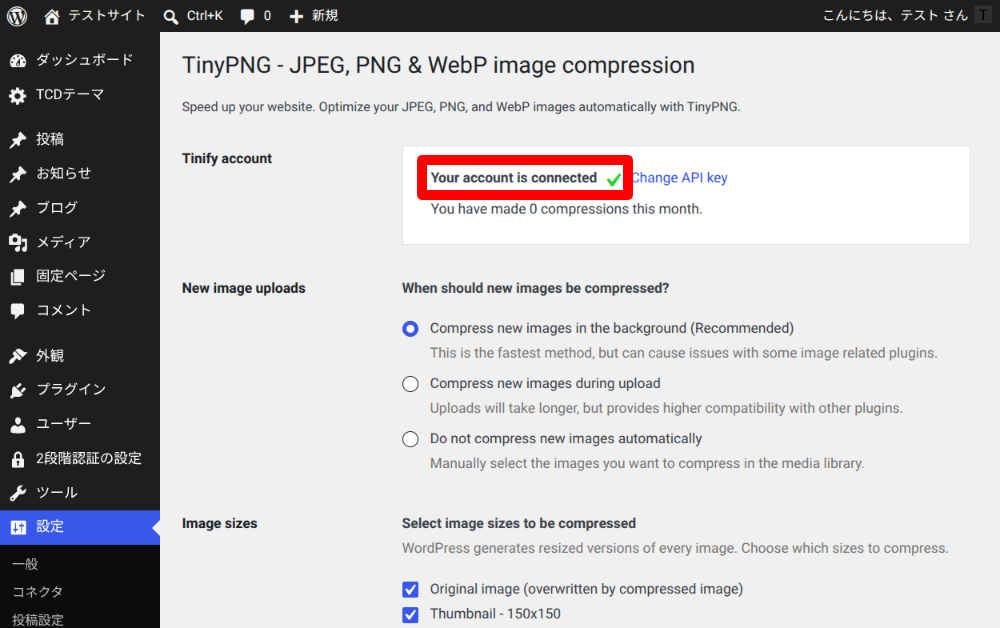Click the 外観 paintbrush icon

point(18,356)
